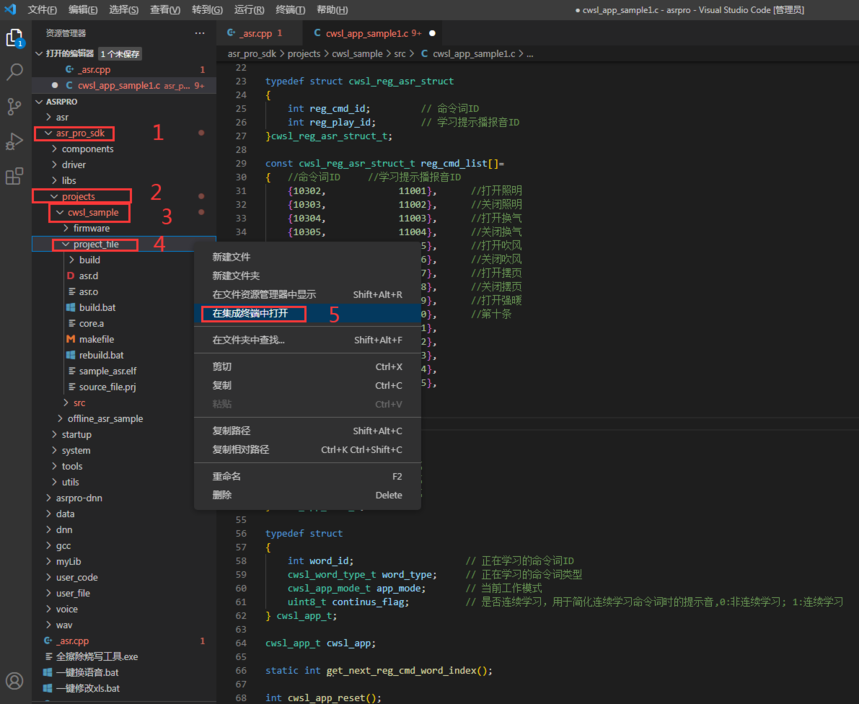Screen dimensions: 859x704
Task: Choose 重命名 from context menu
Action: (307, 476)
